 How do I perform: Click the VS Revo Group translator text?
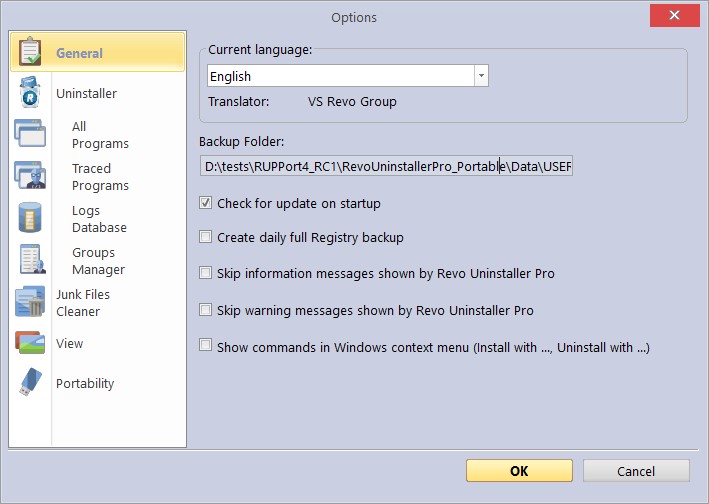(x=352, y=101)
